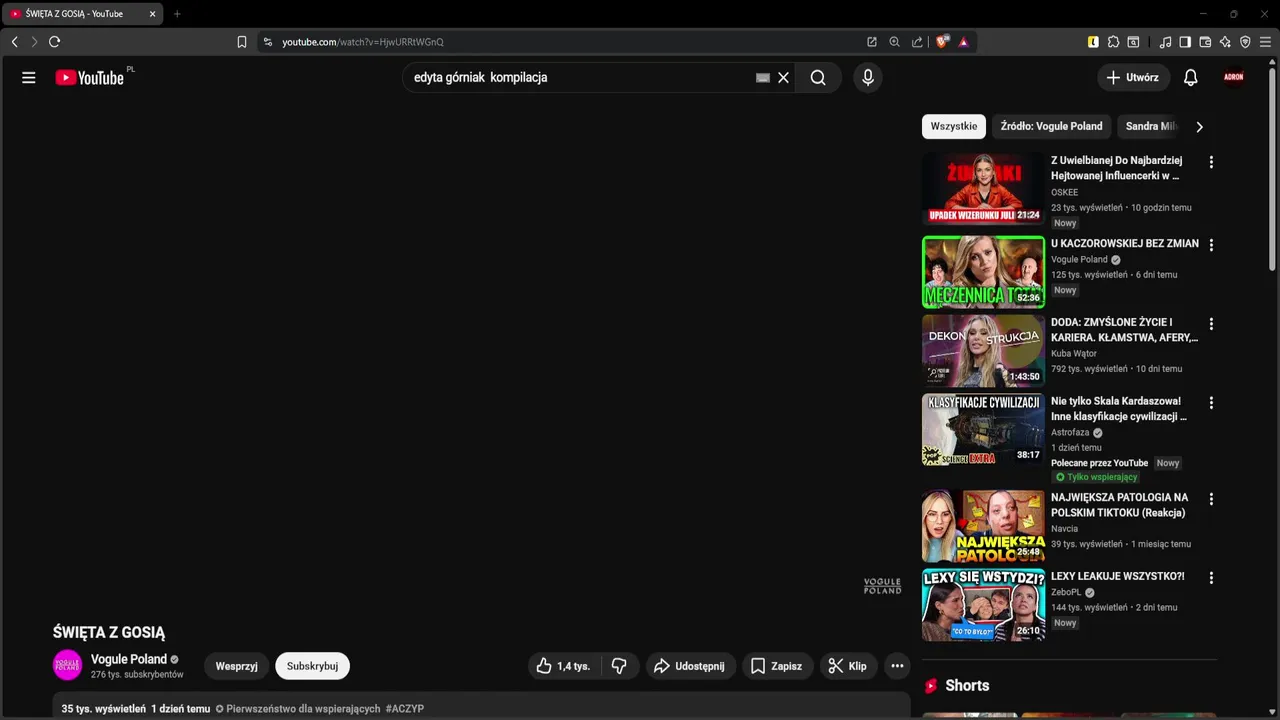Click the browser address bar URL
Viewport: 1280px width, 720px height.
(x=363, y=42)
